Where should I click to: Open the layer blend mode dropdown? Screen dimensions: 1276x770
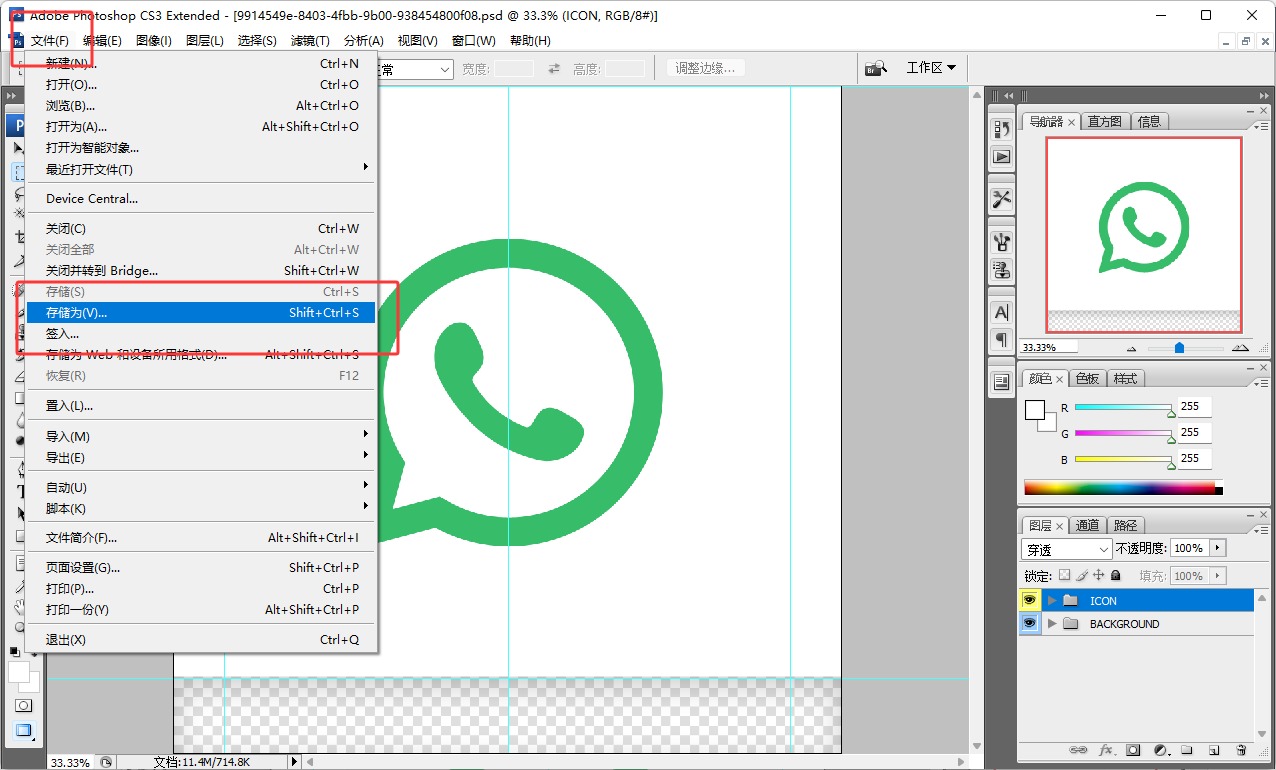coord(1067,549)
